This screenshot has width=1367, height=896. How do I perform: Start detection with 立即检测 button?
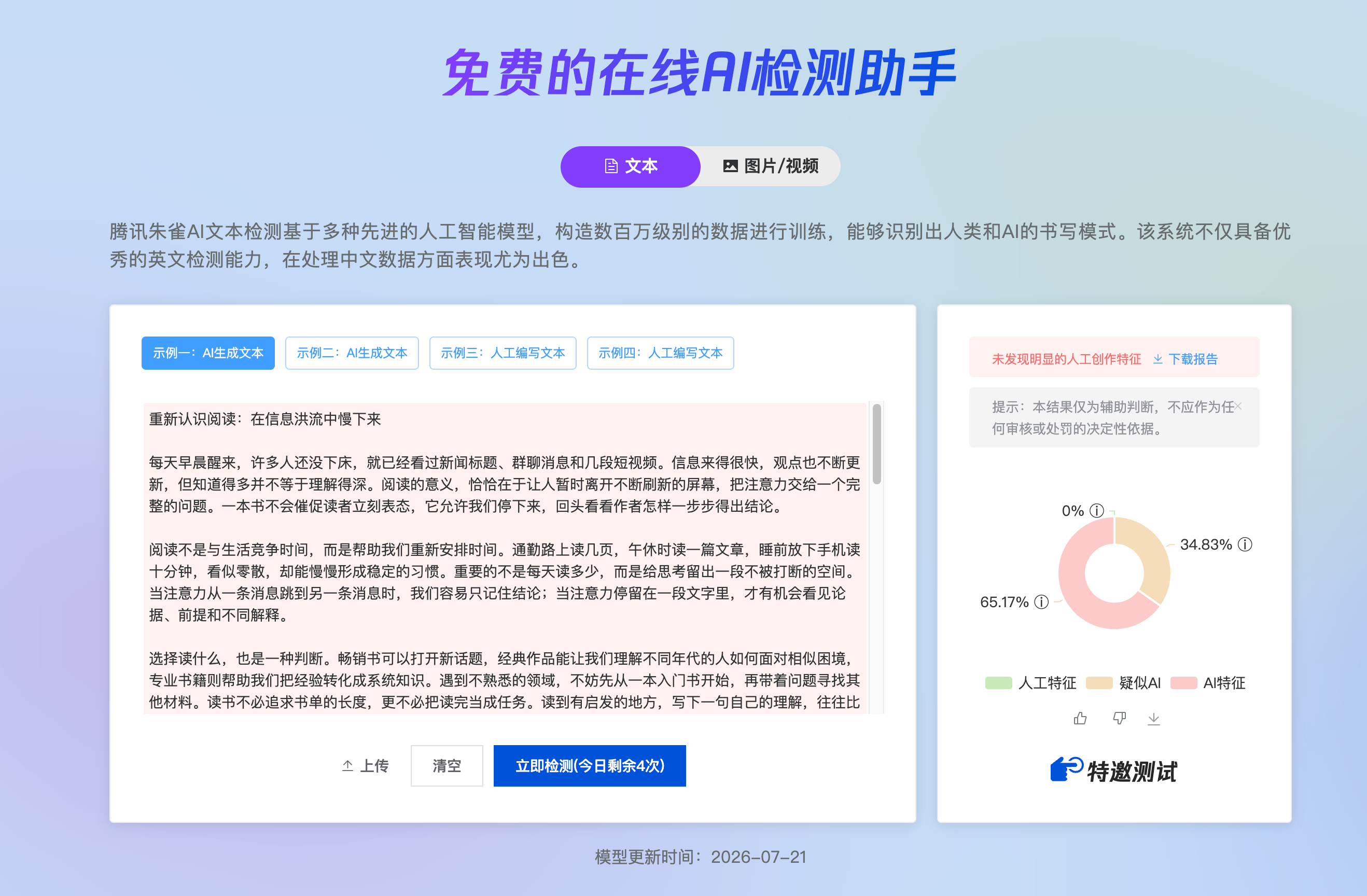[589, 766]
